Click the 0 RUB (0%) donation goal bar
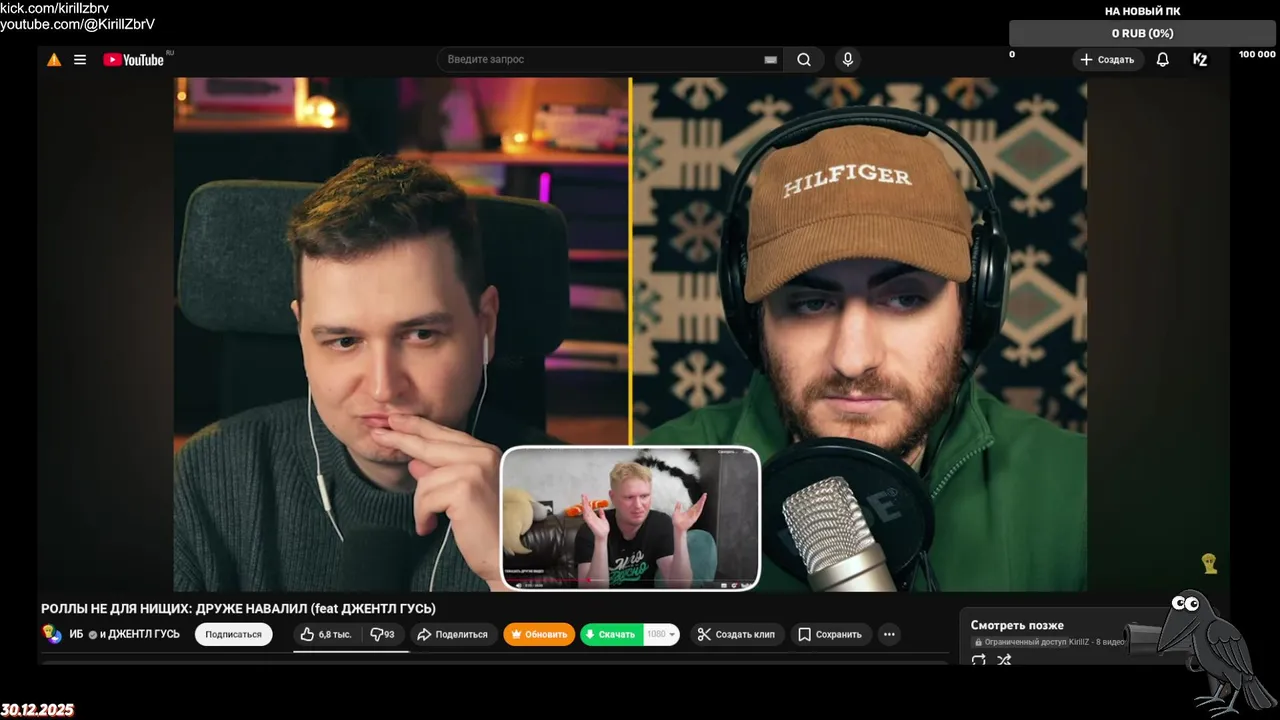Viewport: 1280px width, 720px height. tap(1143, 33)
